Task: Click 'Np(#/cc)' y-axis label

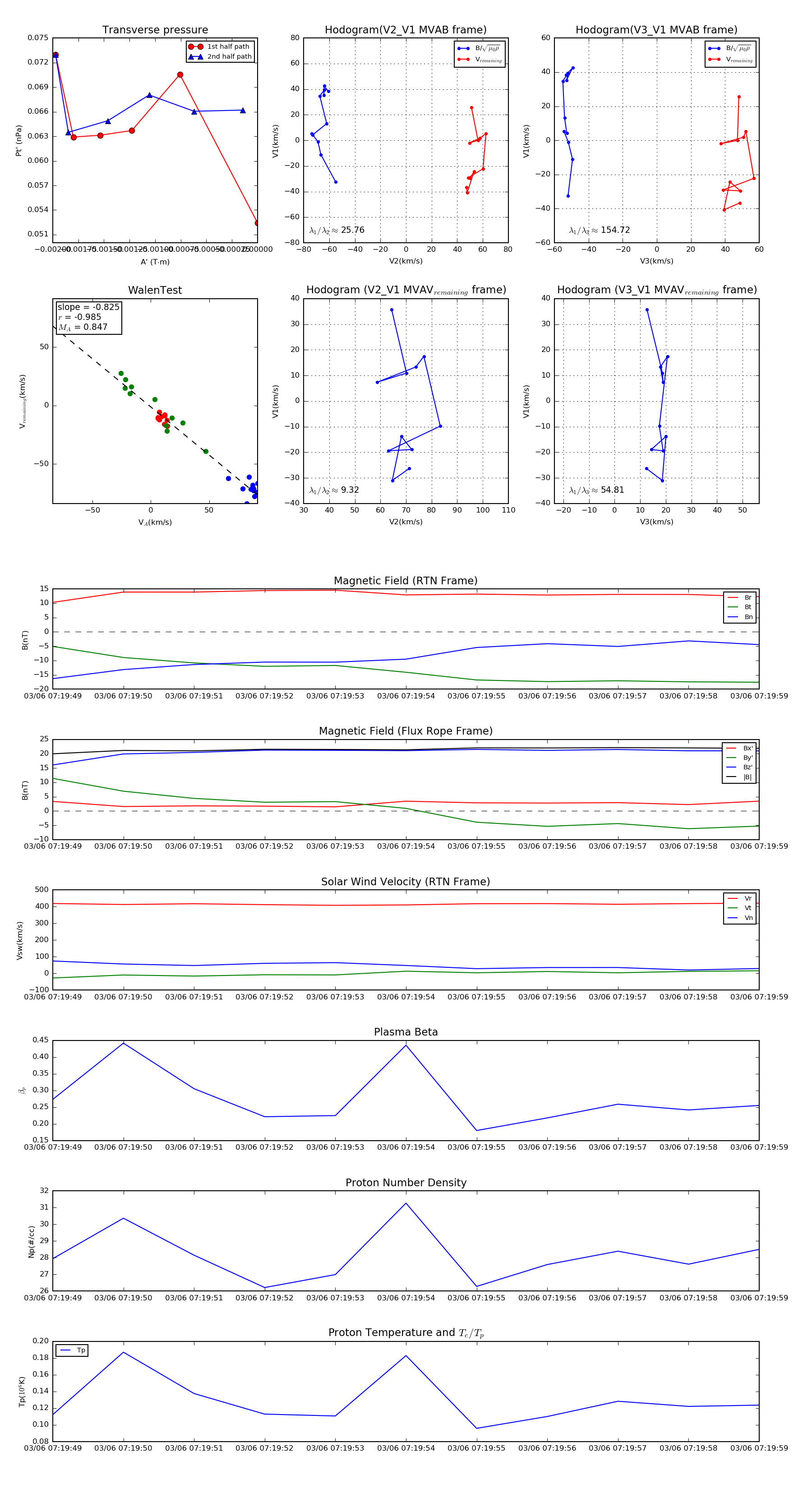Action: coord(31,1241)
